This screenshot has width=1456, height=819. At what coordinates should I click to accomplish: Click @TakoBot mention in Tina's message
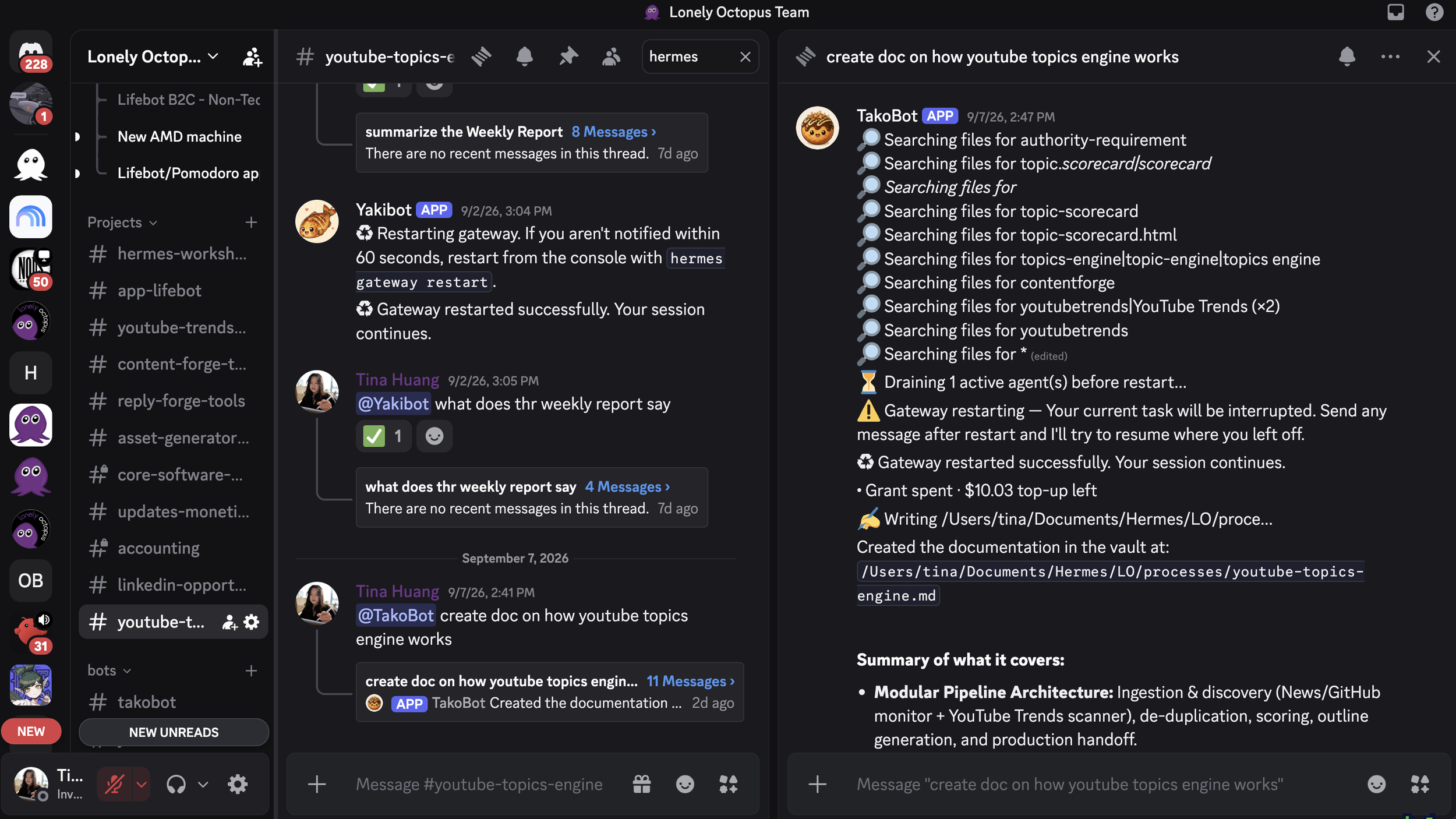[396, 616]
